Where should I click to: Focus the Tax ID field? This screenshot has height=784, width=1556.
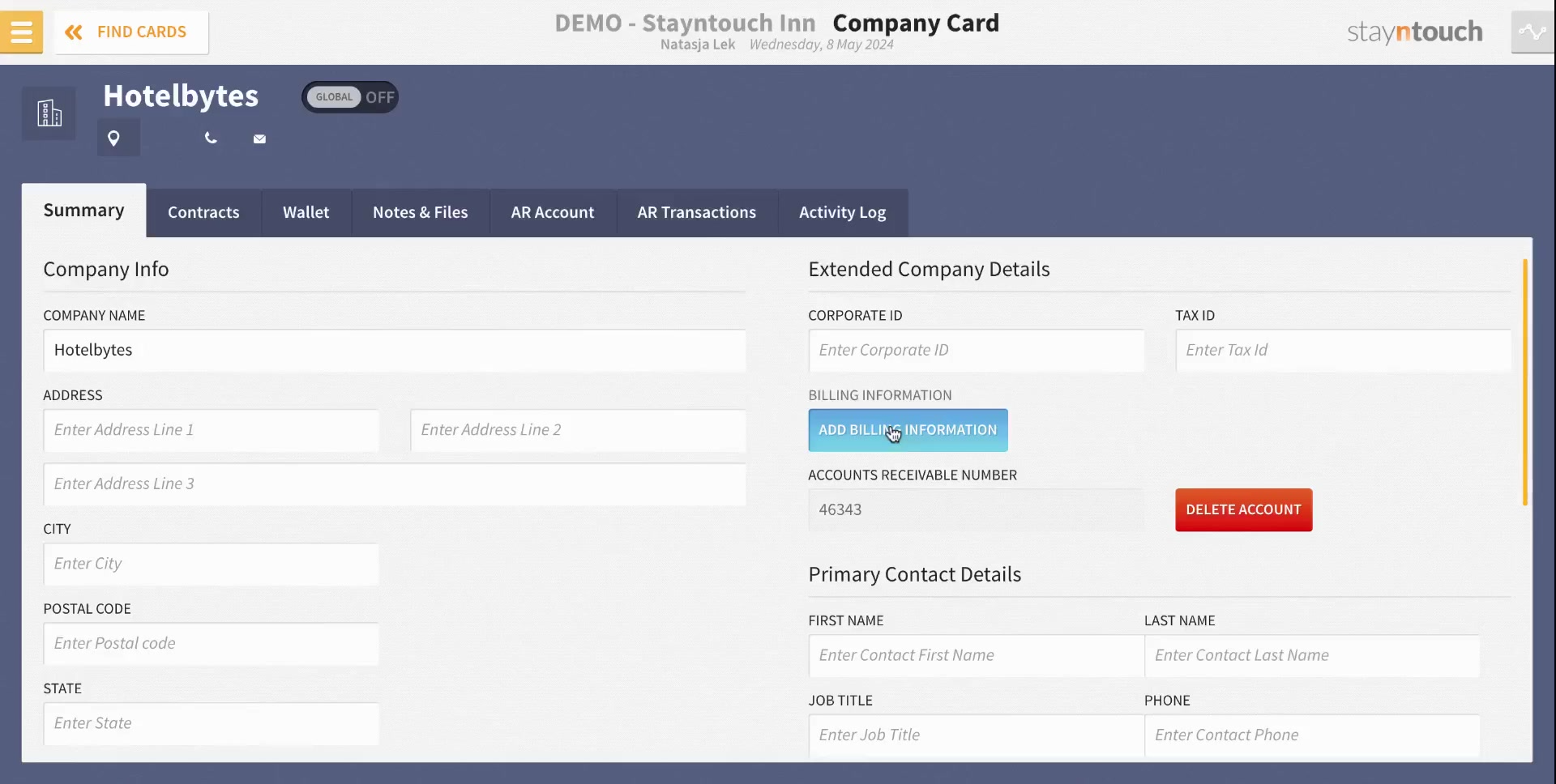coord(1344,351)
